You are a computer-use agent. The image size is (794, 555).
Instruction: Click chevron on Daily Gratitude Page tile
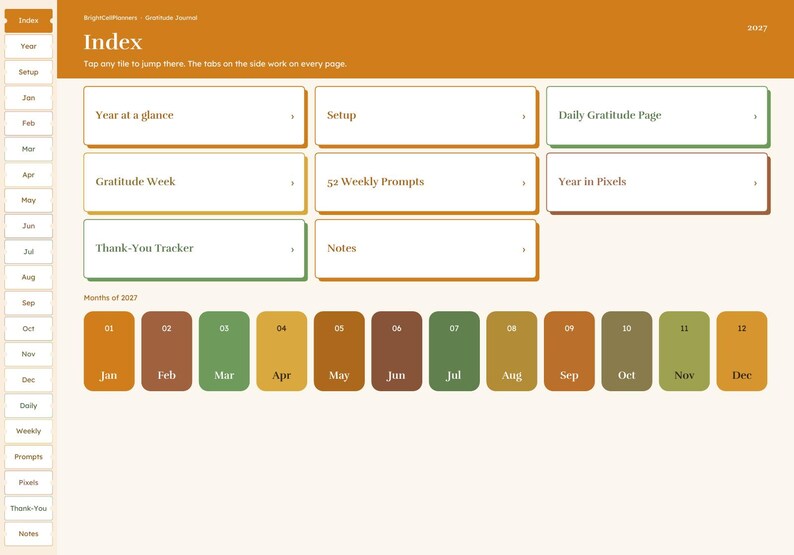pos(755,116)
